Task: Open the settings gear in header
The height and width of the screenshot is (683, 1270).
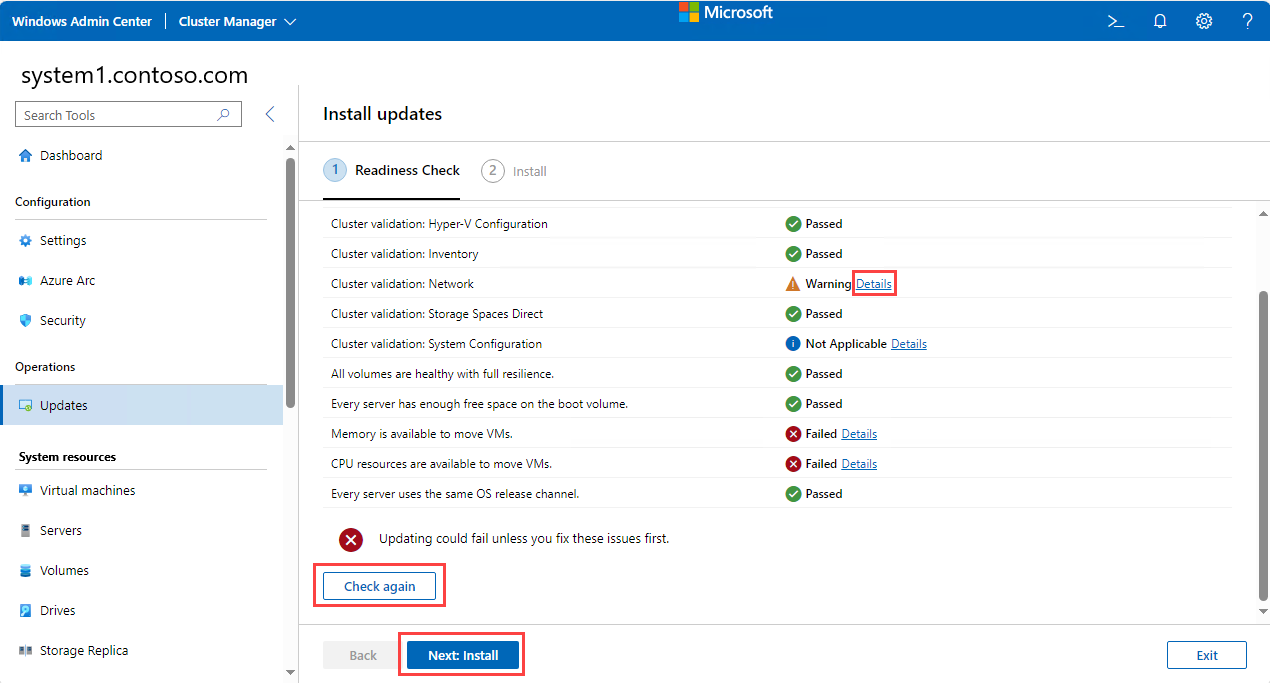Action: coord(1204,21)
